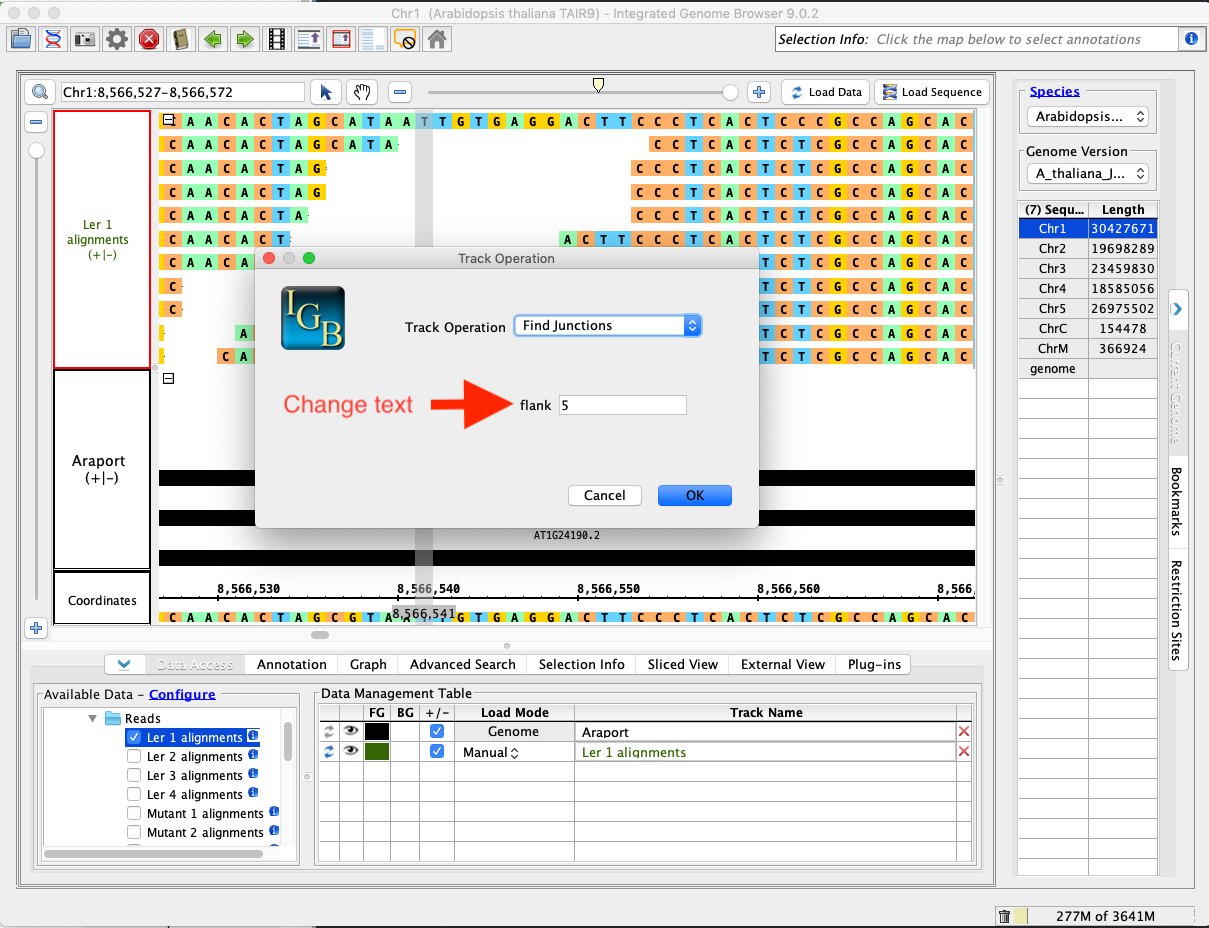Click the DNA load sequence toolbar icon
The width and height of the screenshot is (1209, 928).
click(54, 39)
